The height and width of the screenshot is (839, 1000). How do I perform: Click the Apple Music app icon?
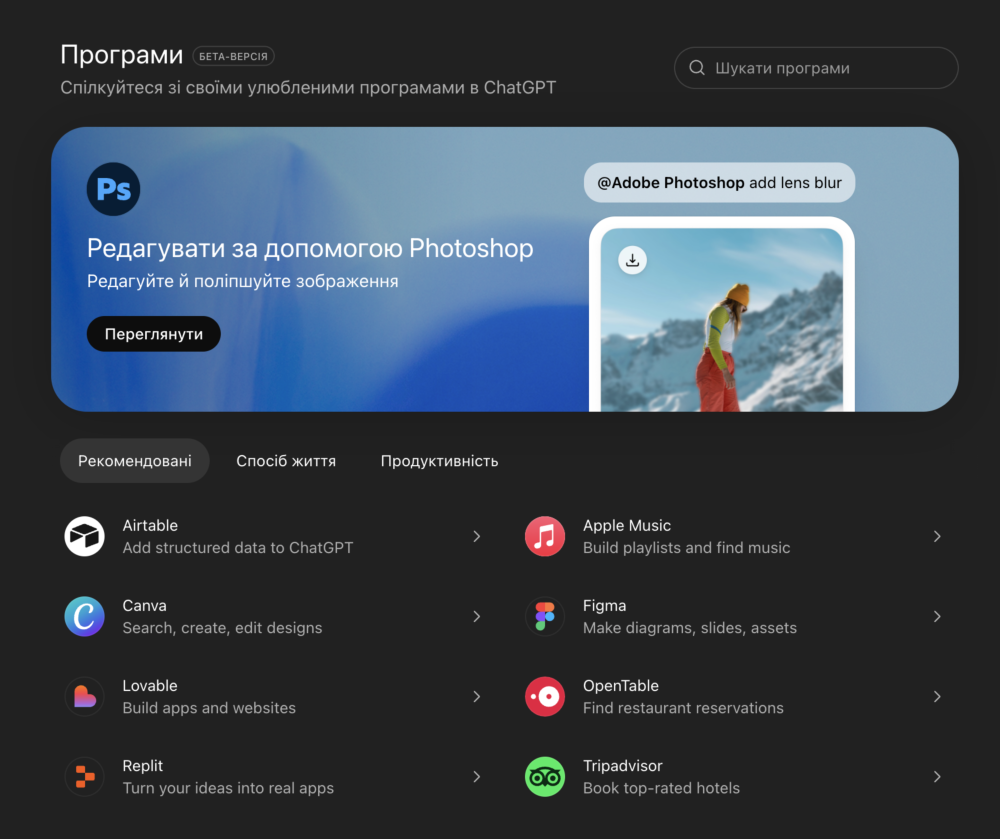pyautogui.click(x=545, y=537)
